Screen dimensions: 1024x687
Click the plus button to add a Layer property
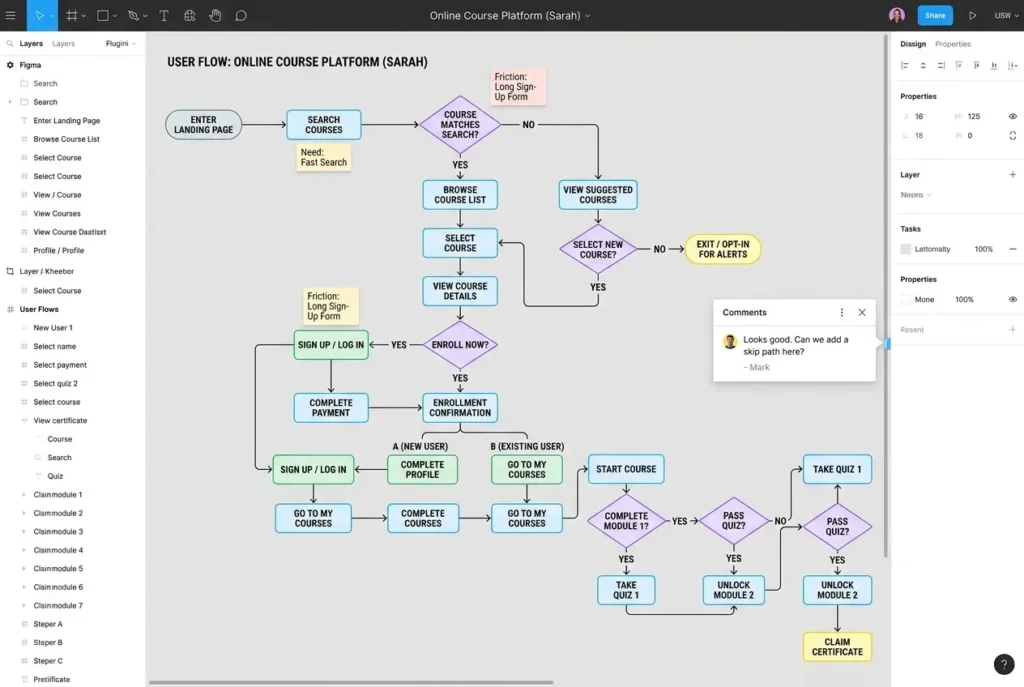click(1012, 174)
